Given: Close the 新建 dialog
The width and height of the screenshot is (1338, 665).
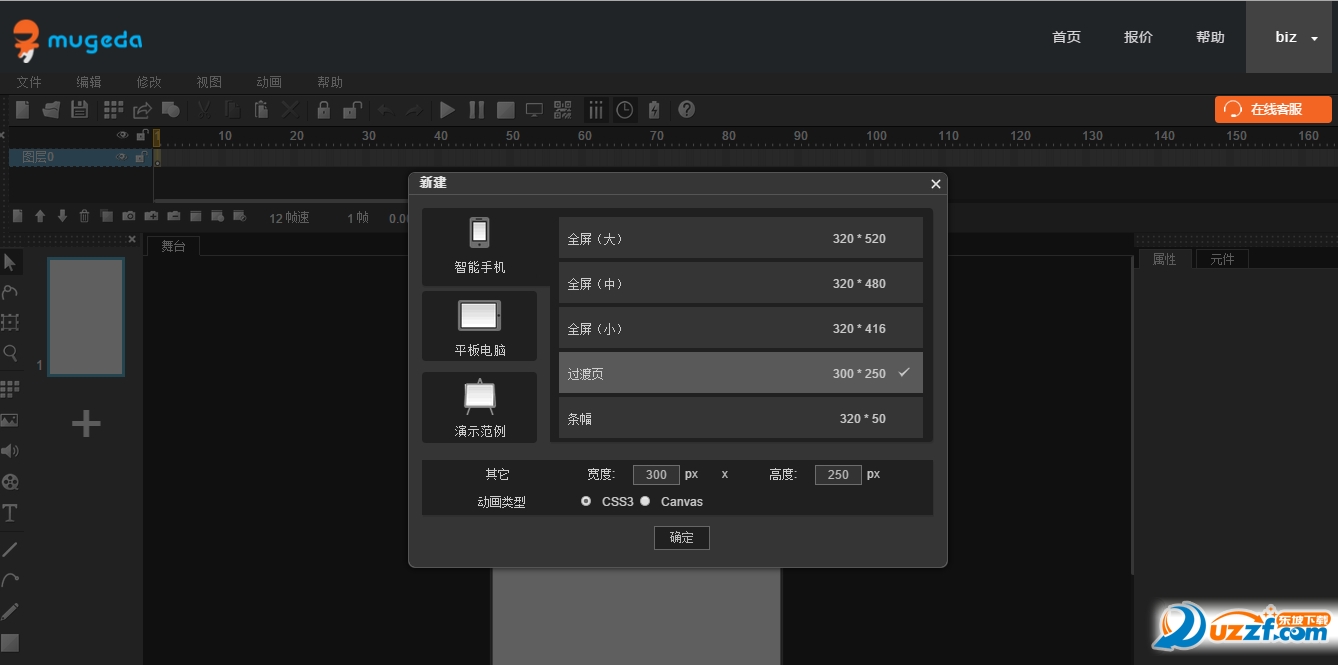Looking at the screenshot, I should [x=936, y=184].
